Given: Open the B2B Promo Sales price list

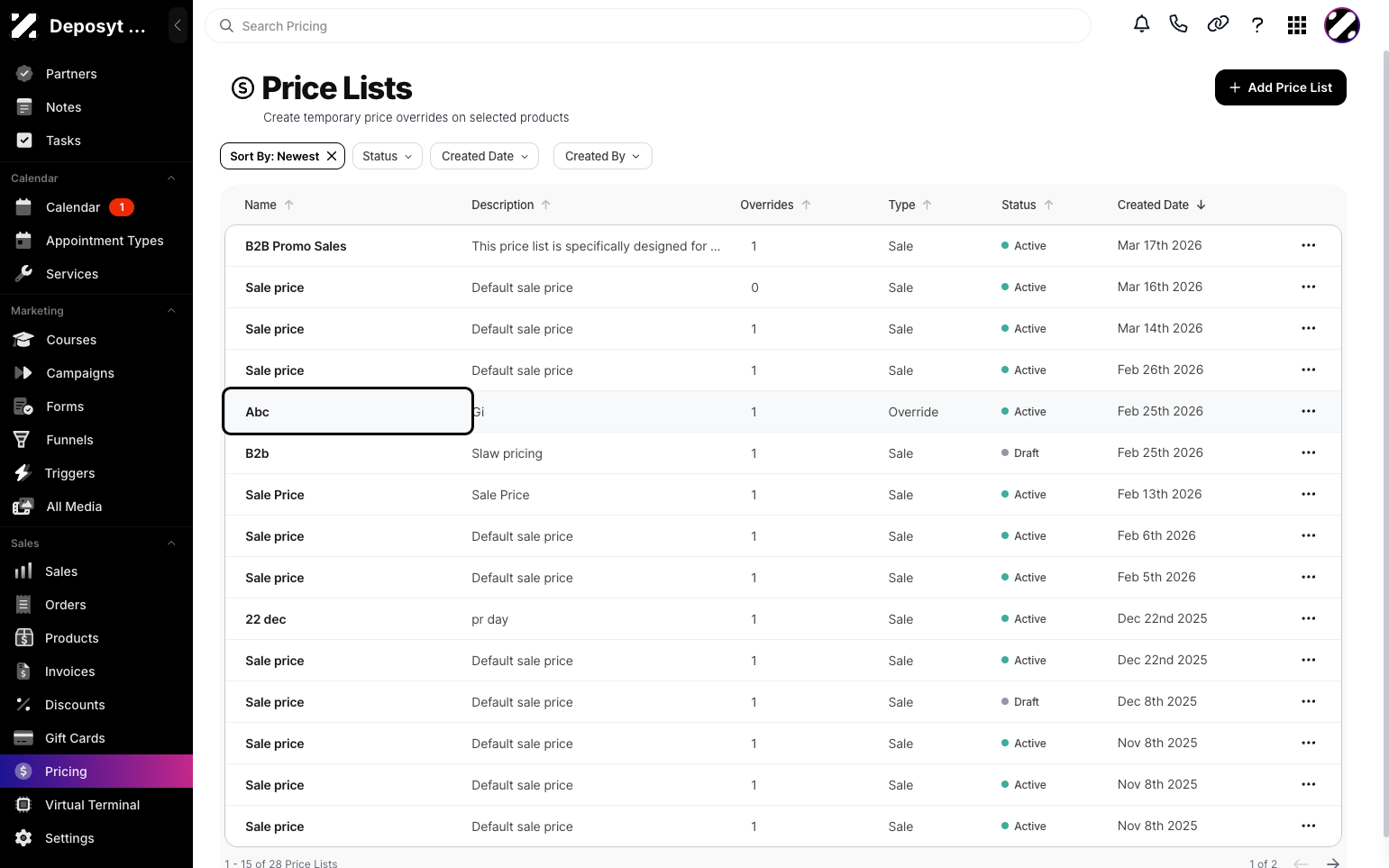Looking at the screenshot, I should [296, 246].
